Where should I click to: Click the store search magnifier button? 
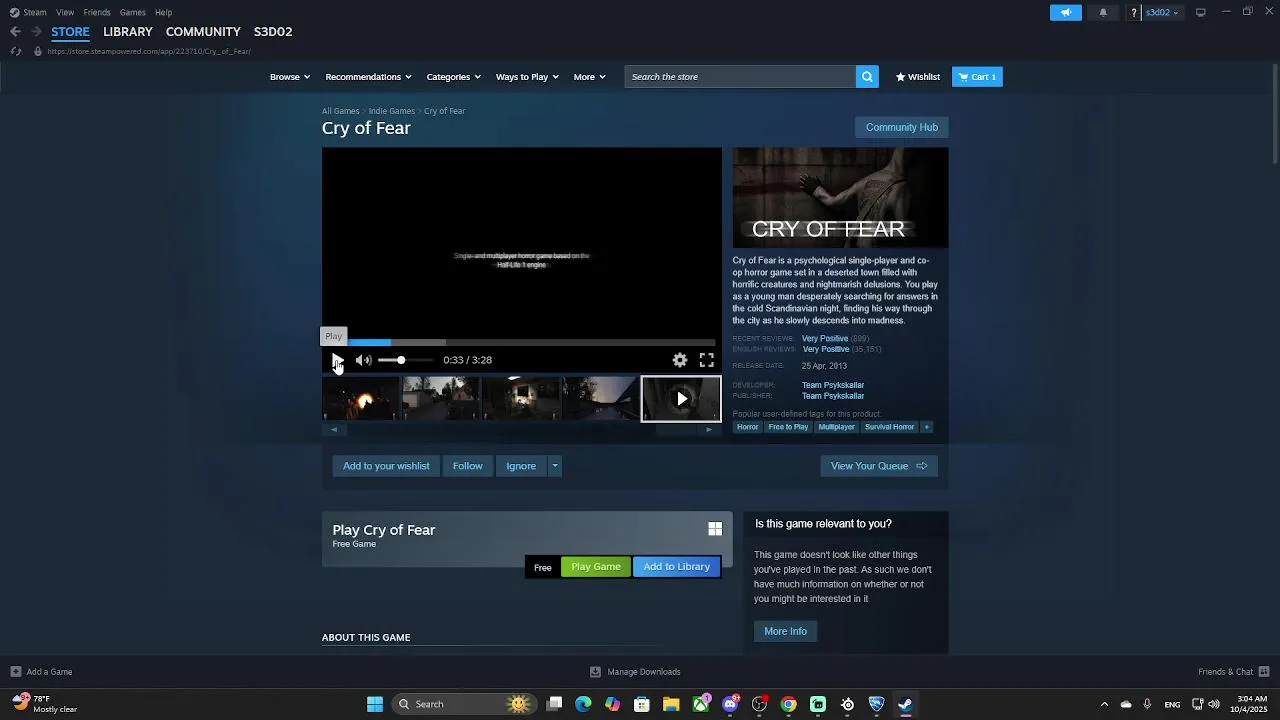(x=867, y=77)
